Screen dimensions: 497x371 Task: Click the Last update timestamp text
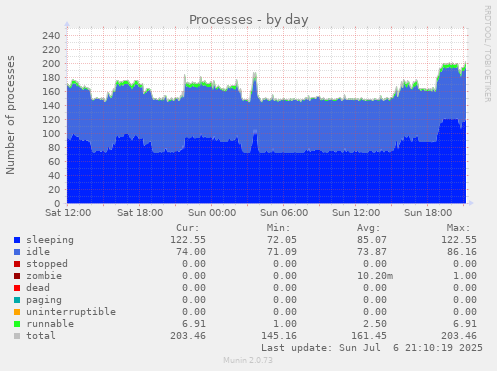pyautogui.click(x=372, y=348)
